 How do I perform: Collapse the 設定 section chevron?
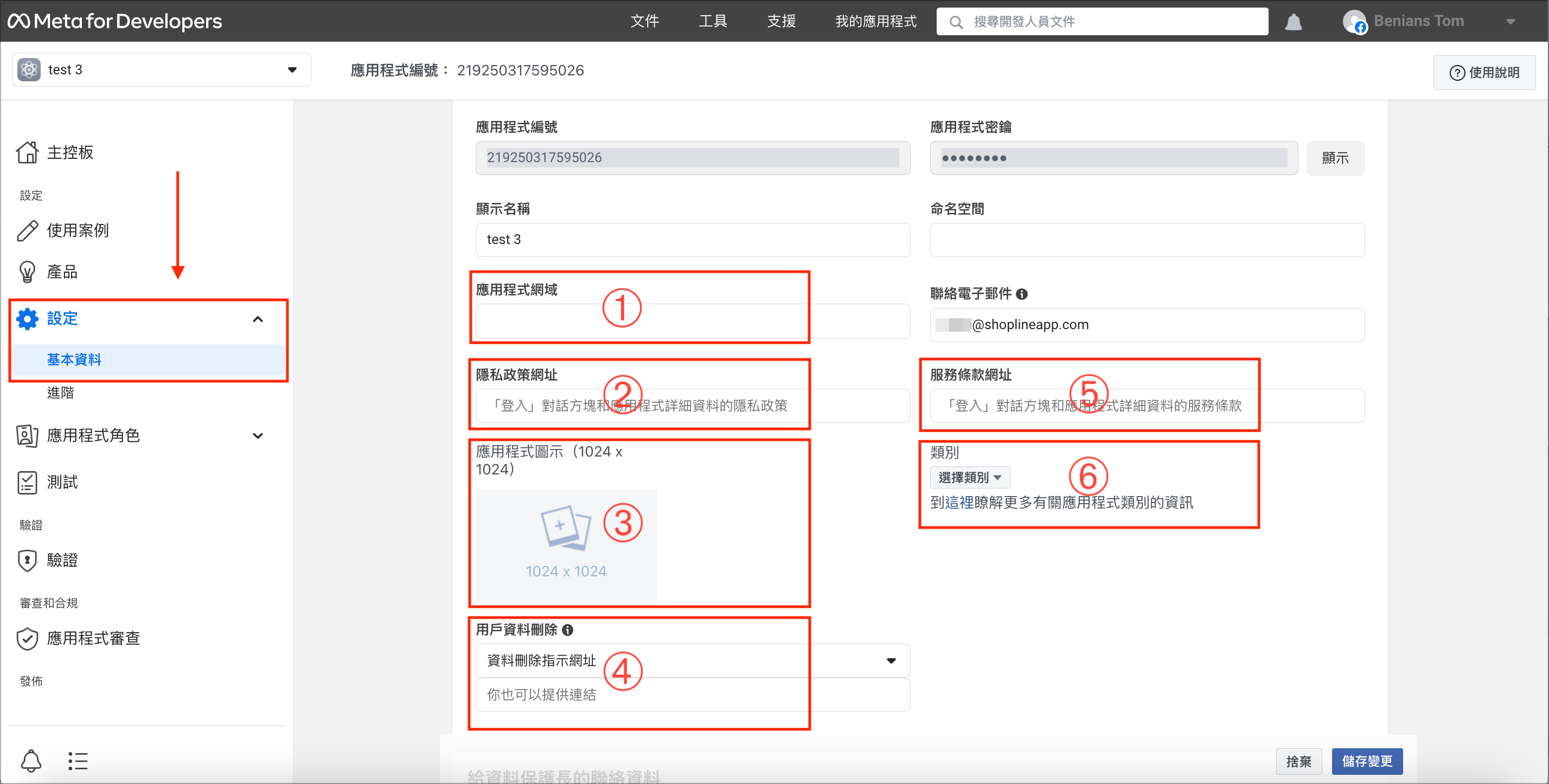pyautogui.click(x=258, y=319)
